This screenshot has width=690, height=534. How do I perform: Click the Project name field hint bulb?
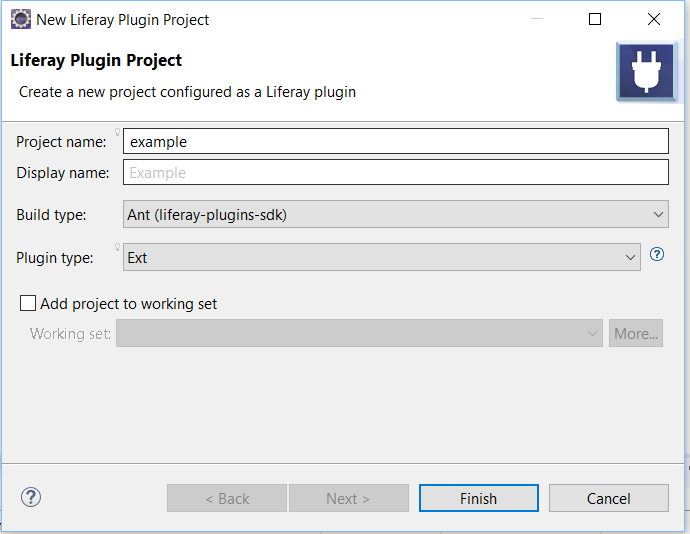click(117, 132)
